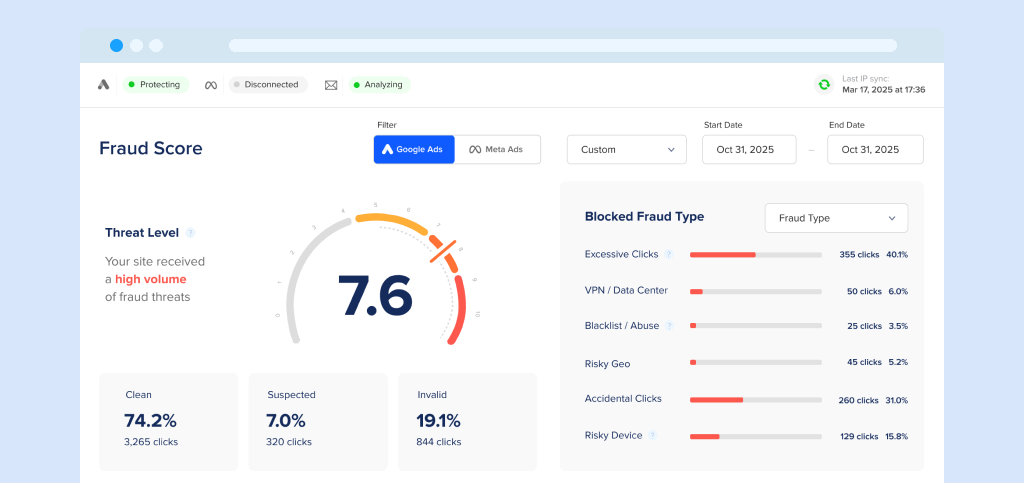This screenshot has height=483, width=1024.
Task: Open the Custom date range dropdown
Action: pyautogui.click(x=627, y=150)
